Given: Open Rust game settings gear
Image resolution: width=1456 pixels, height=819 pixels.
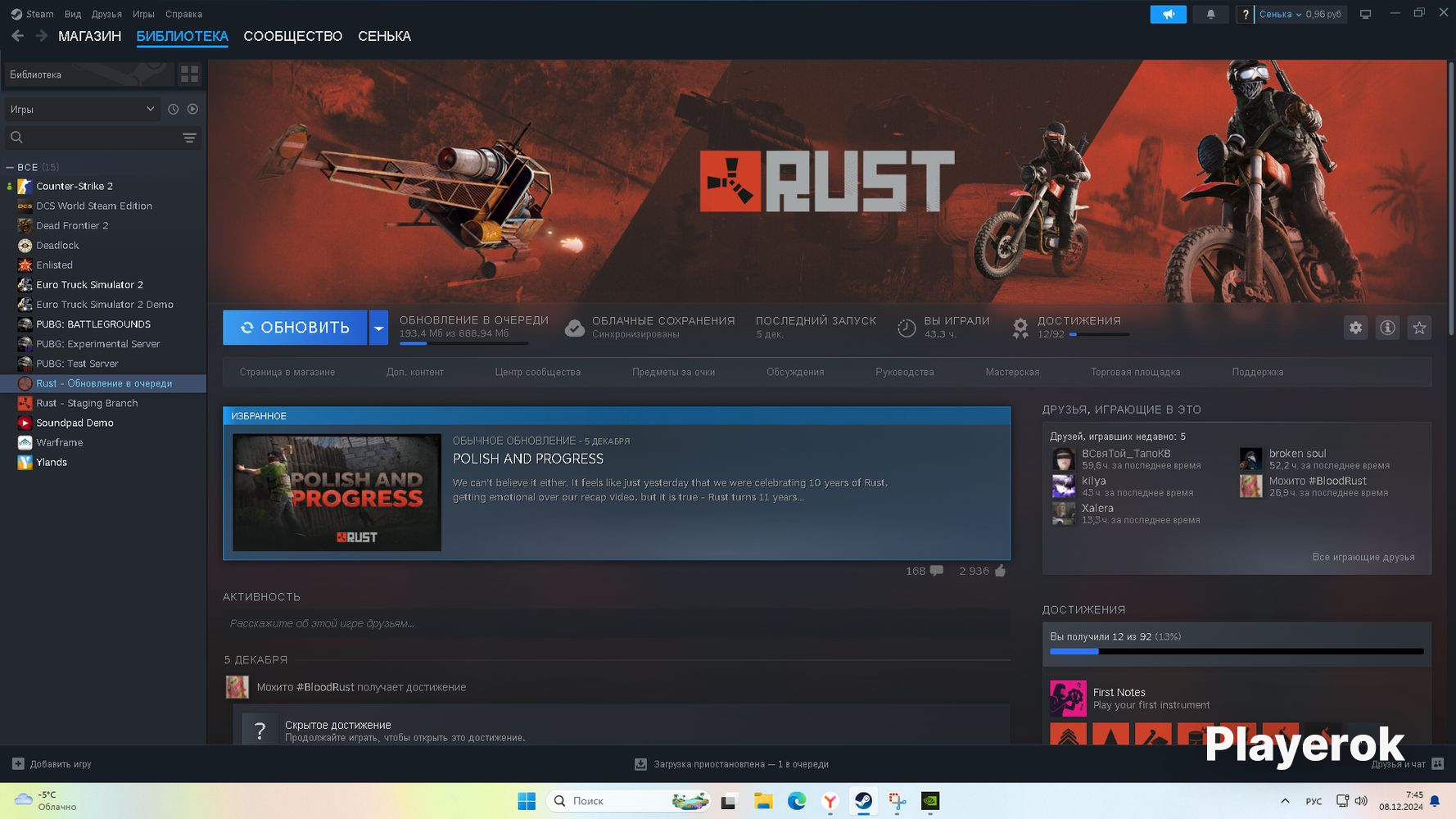Looking at the screenshot, I should coord(1355,328).
